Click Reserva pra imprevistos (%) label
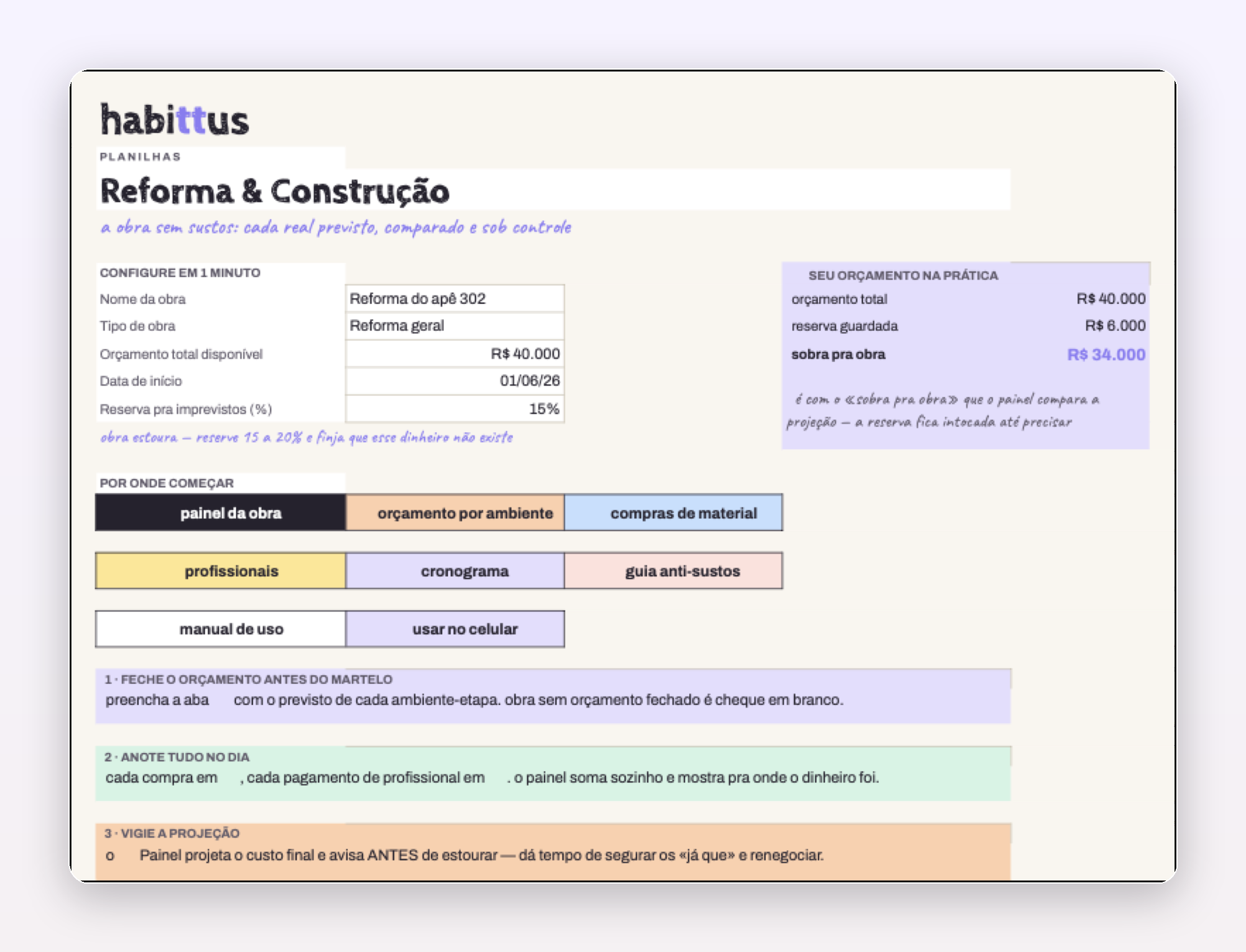The image size is (1246, 952). (186, 409)
